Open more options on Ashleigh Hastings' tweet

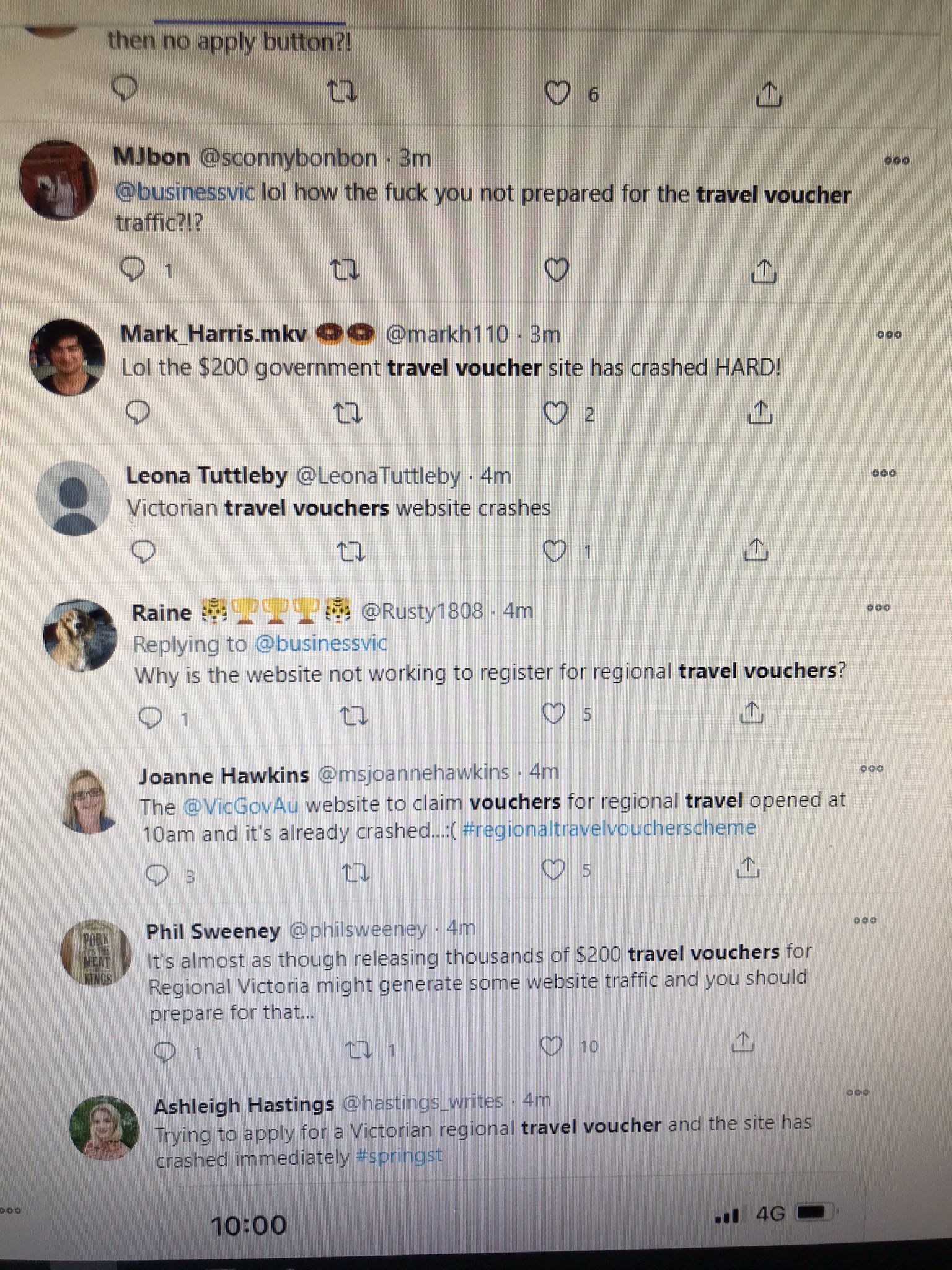click(x=857, y=1092)
